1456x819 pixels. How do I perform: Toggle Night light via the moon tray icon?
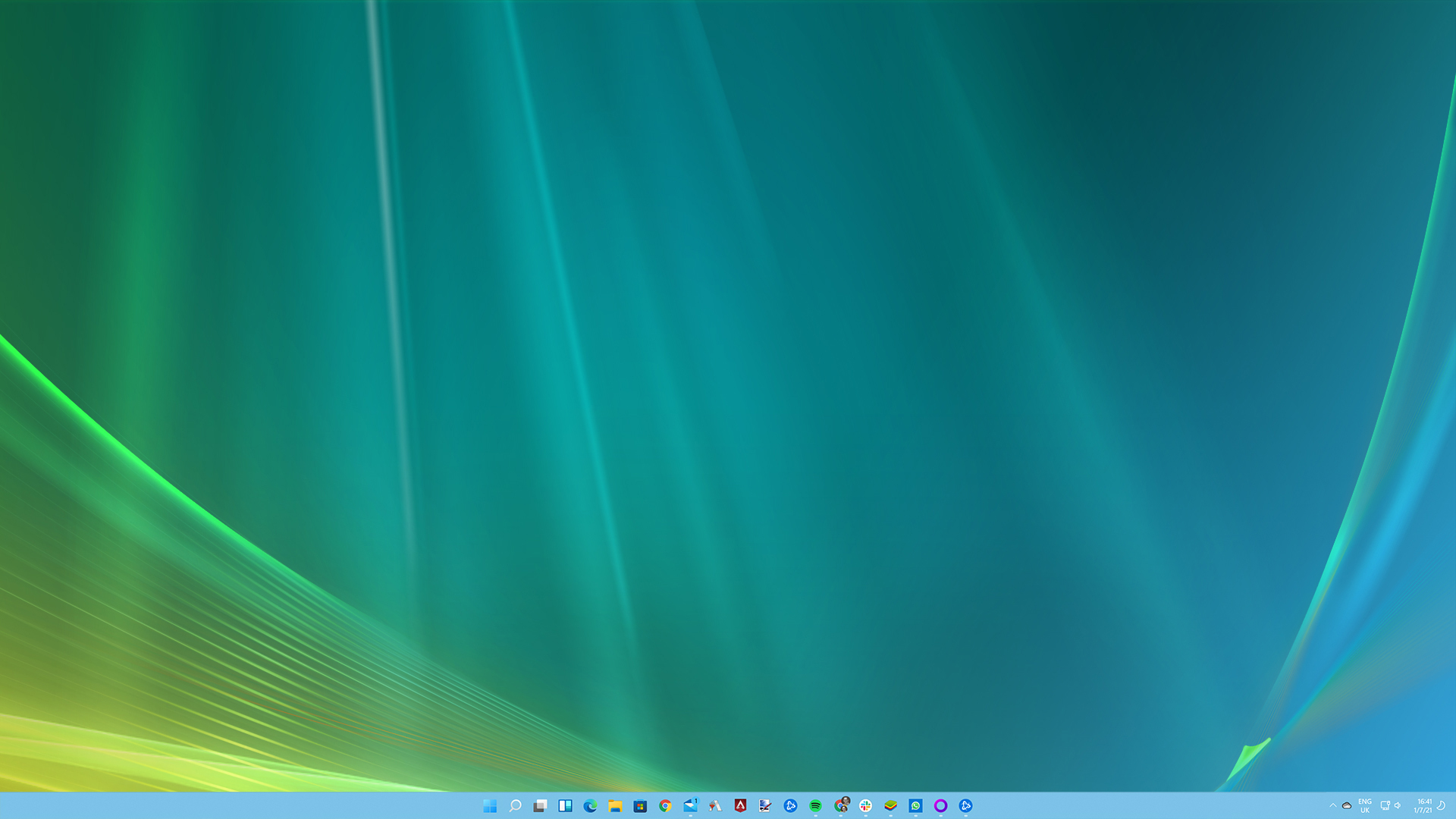pos(1442,805)
